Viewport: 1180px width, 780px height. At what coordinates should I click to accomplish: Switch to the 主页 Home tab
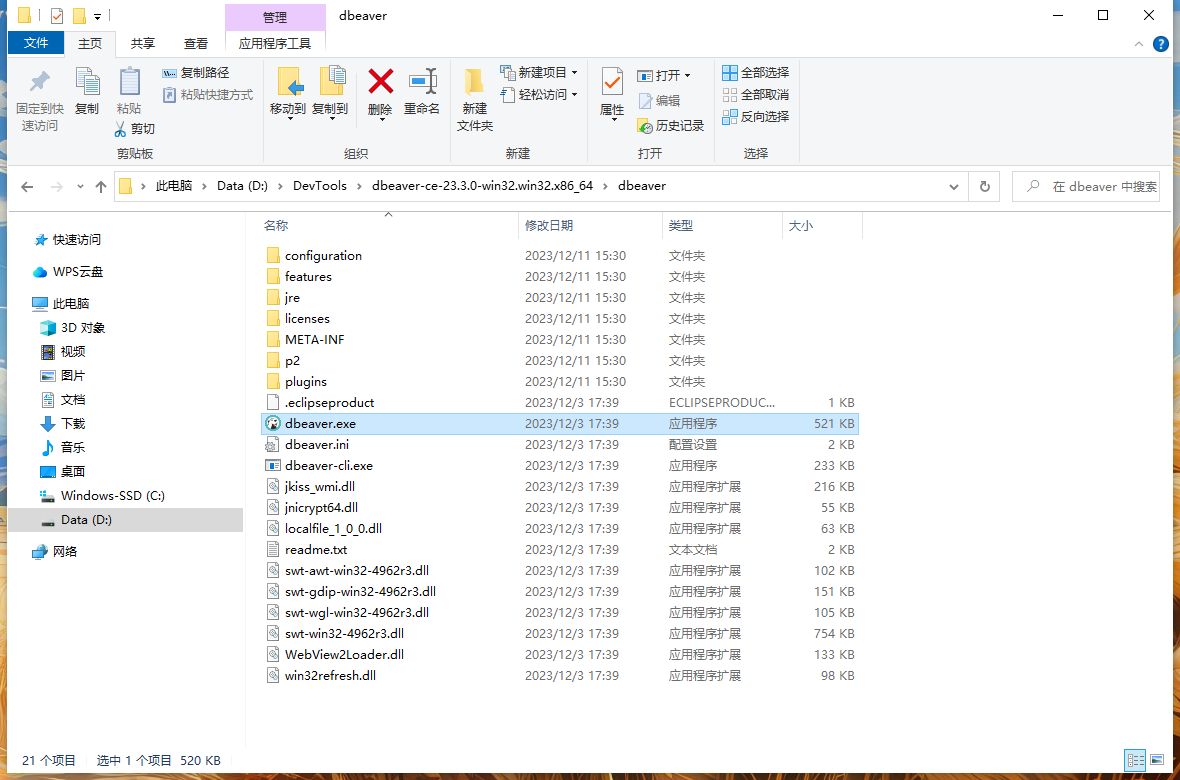pyautogui.click(x=90, y=44)
